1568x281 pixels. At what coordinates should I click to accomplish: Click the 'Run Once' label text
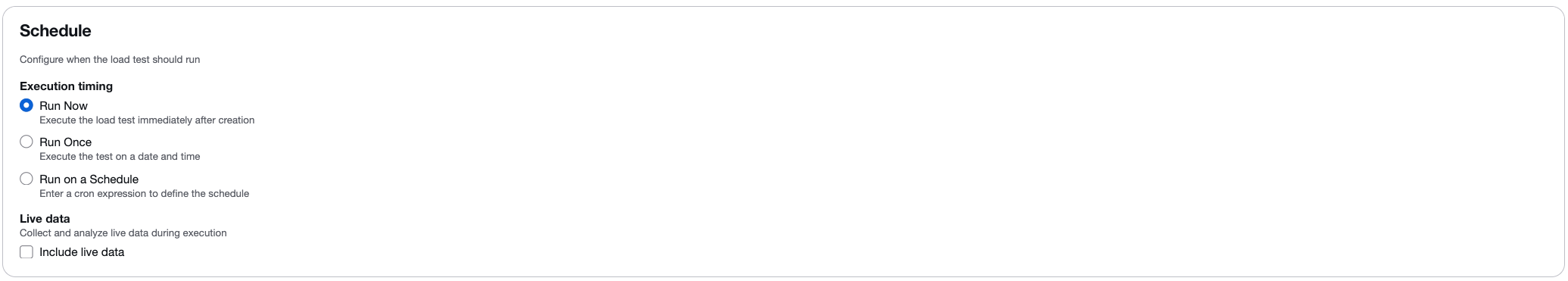(66, 142)
